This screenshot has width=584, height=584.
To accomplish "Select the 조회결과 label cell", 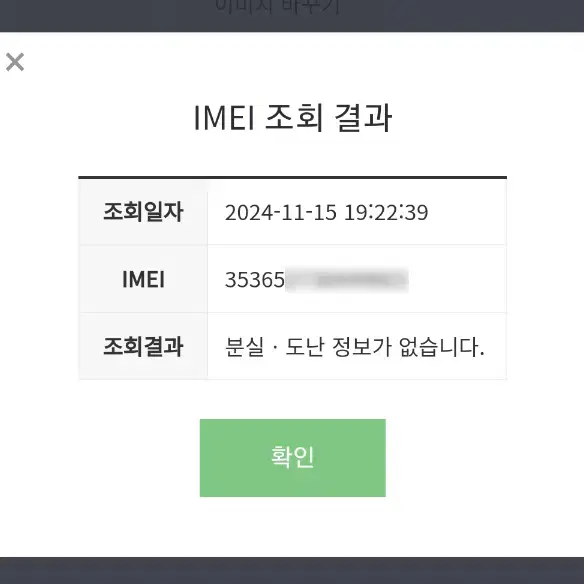I will pos(143,346).
